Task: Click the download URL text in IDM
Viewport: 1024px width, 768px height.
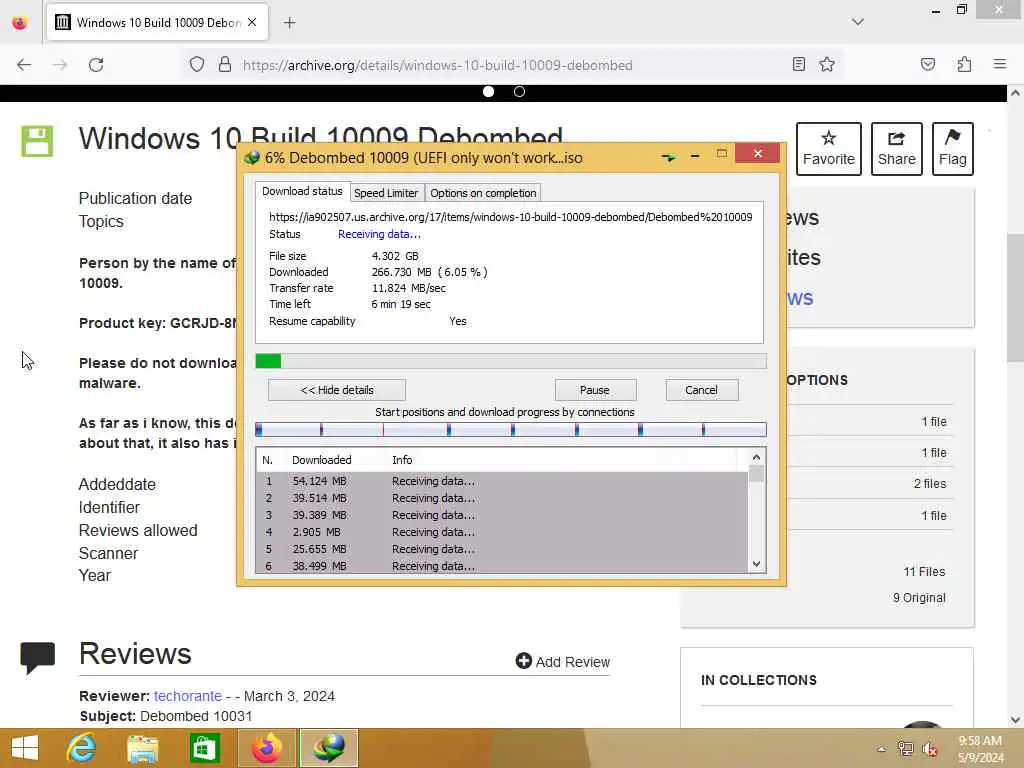Action: (x=511, y=217)
